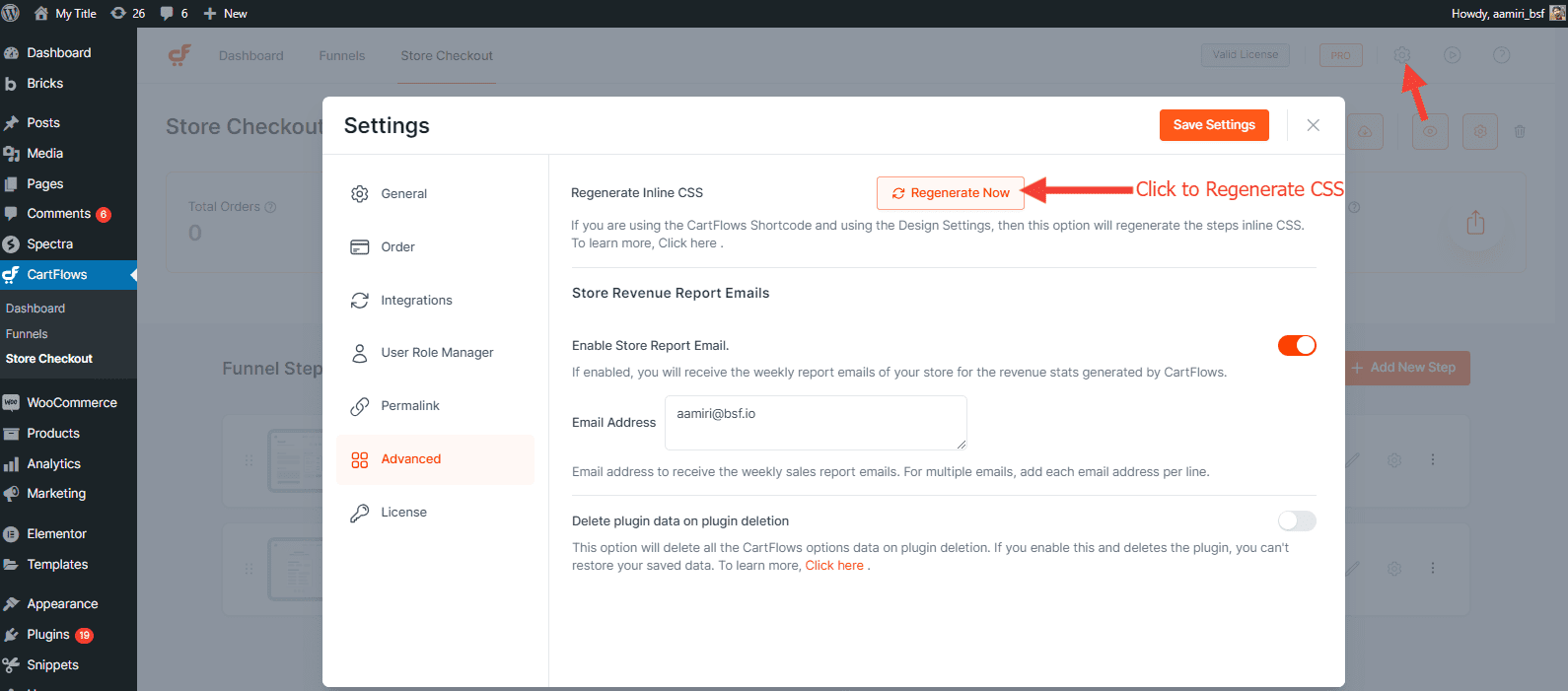The height and width of the screenshot is (691, 1568).
Task: Open the General settings tab
Action: click(403, 194)
